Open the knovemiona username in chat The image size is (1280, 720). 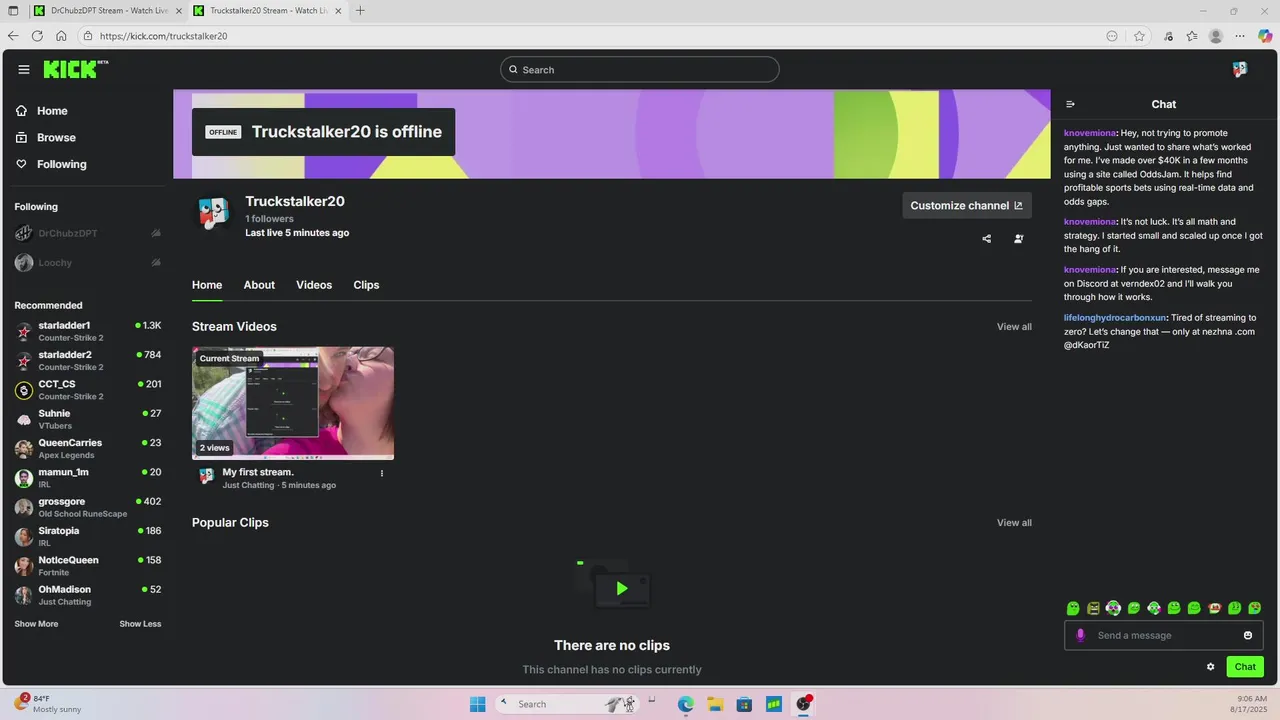pyautogui.click(x=1090, y=133)
